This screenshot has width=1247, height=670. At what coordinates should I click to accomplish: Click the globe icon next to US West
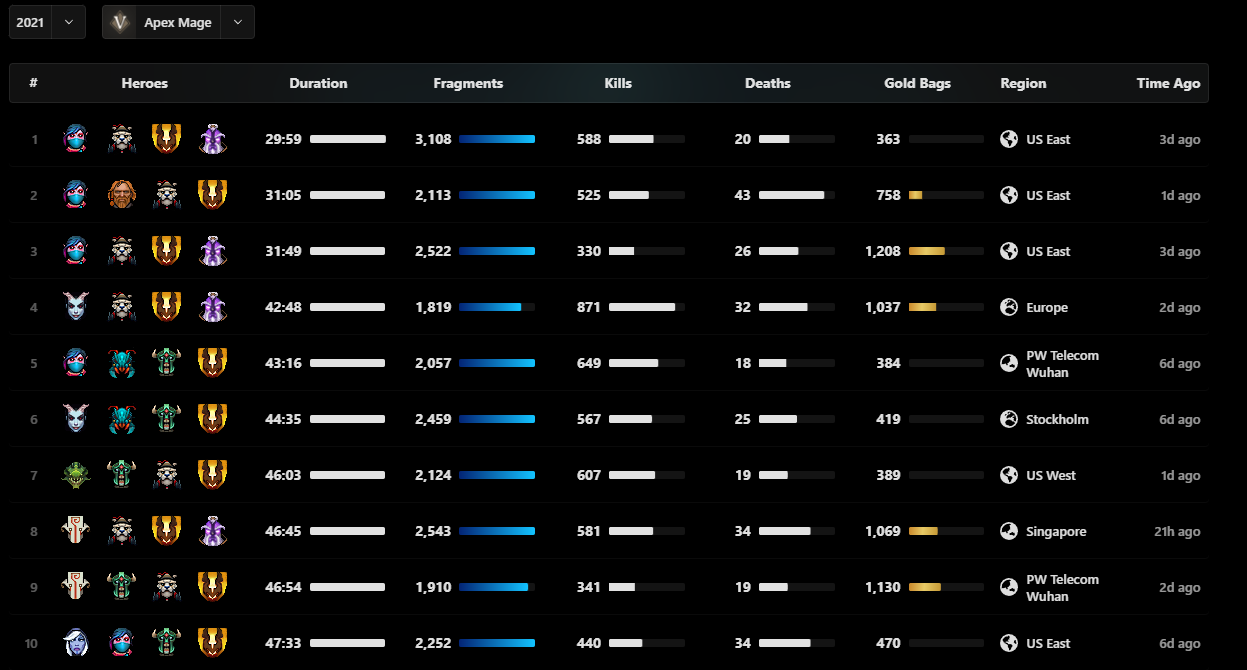coord(1009,475)
